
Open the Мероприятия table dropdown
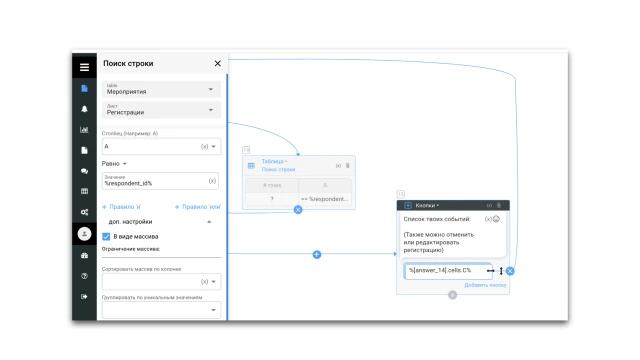point(161,89)
